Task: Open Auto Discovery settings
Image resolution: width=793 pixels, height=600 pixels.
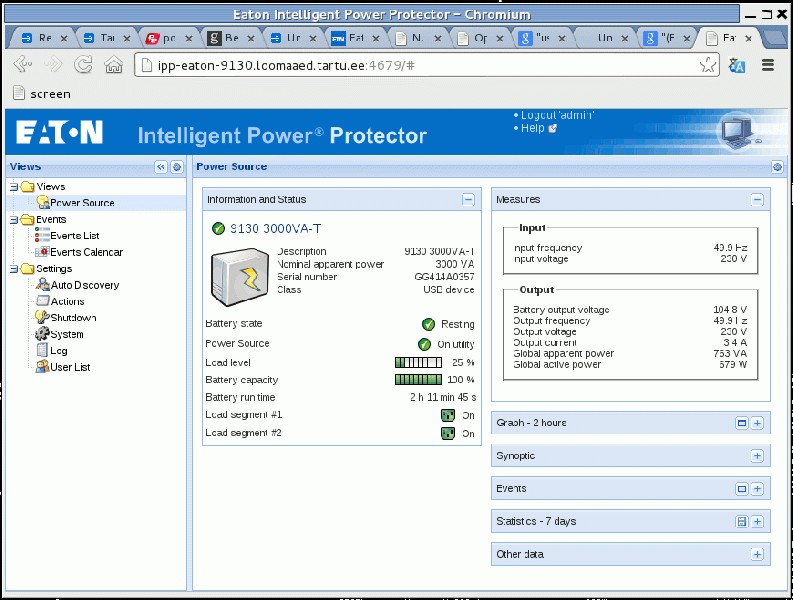Action: pyautogui.click(x=85, y=285)
